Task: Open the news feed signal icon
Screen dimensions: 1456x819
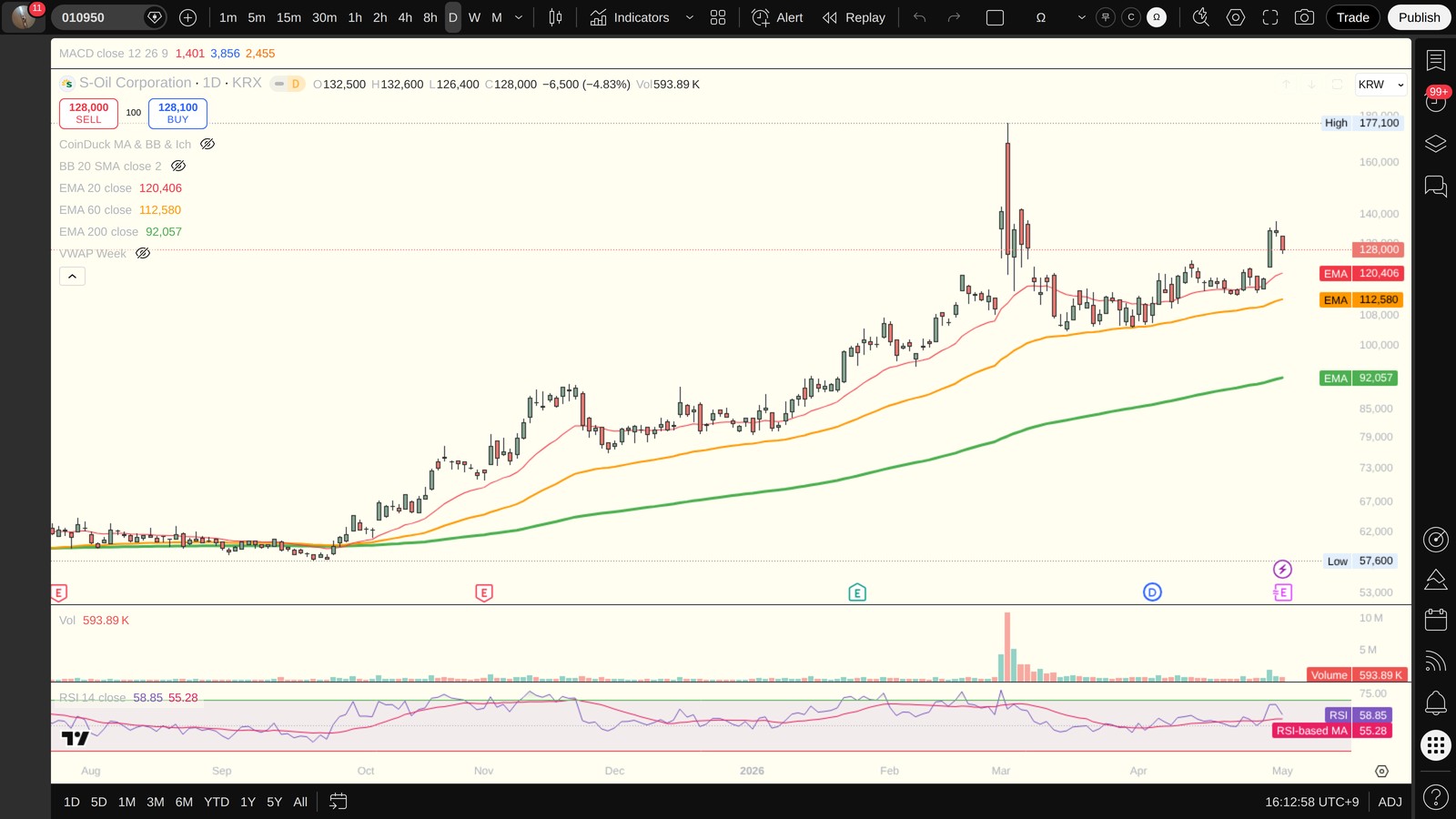Action: 1435,662
